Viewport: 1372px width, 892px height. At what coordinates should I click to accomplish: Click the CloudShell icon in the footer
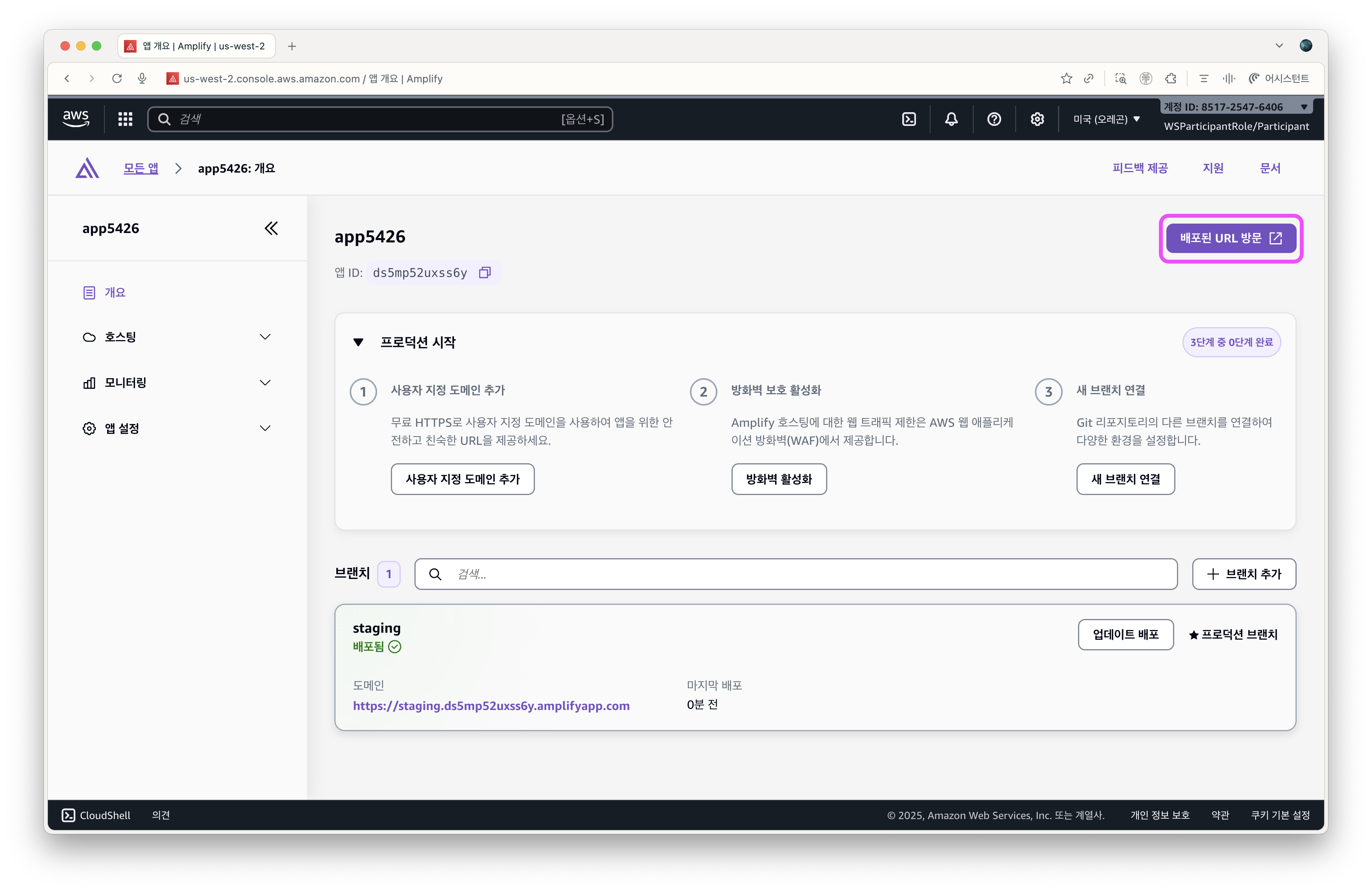tap(68, 815)
